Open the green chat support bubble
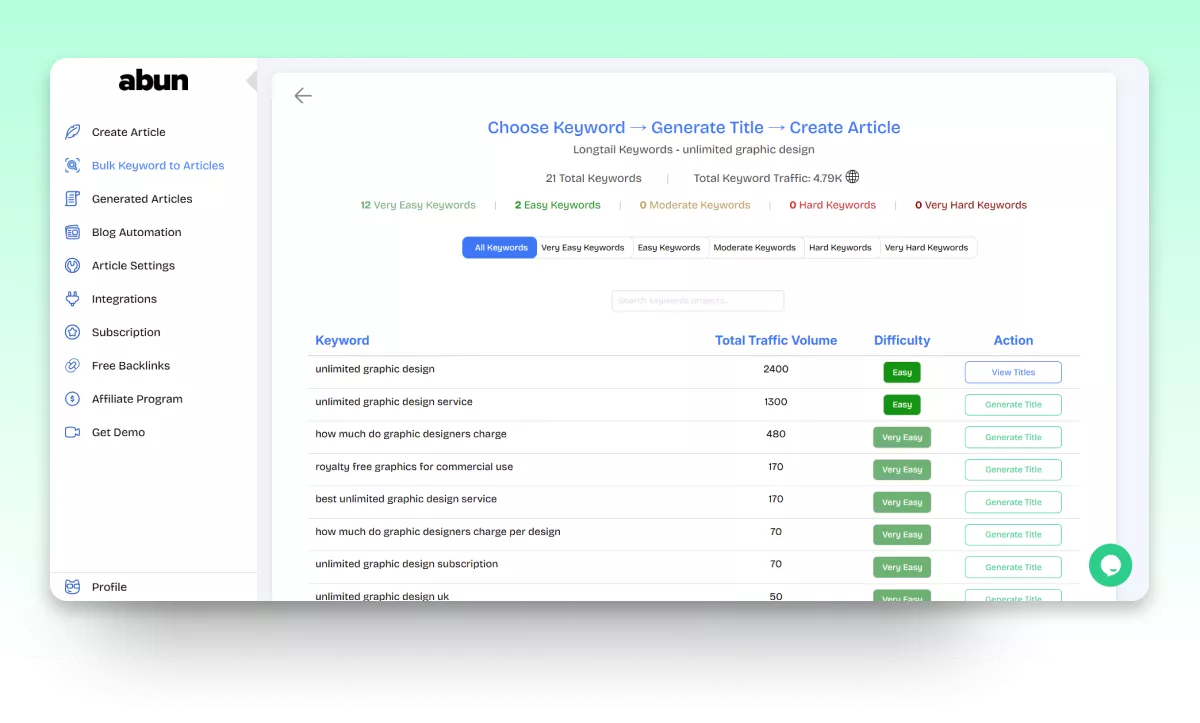Image resolution: width=1200 pixels, height=723 pixels. 1110,565
